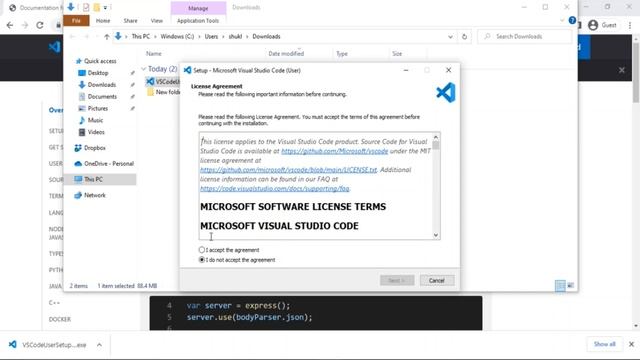Click the VS Code logo in Setup header
Viewport: 640px width, 360px height.
click(x=446, y=92)
